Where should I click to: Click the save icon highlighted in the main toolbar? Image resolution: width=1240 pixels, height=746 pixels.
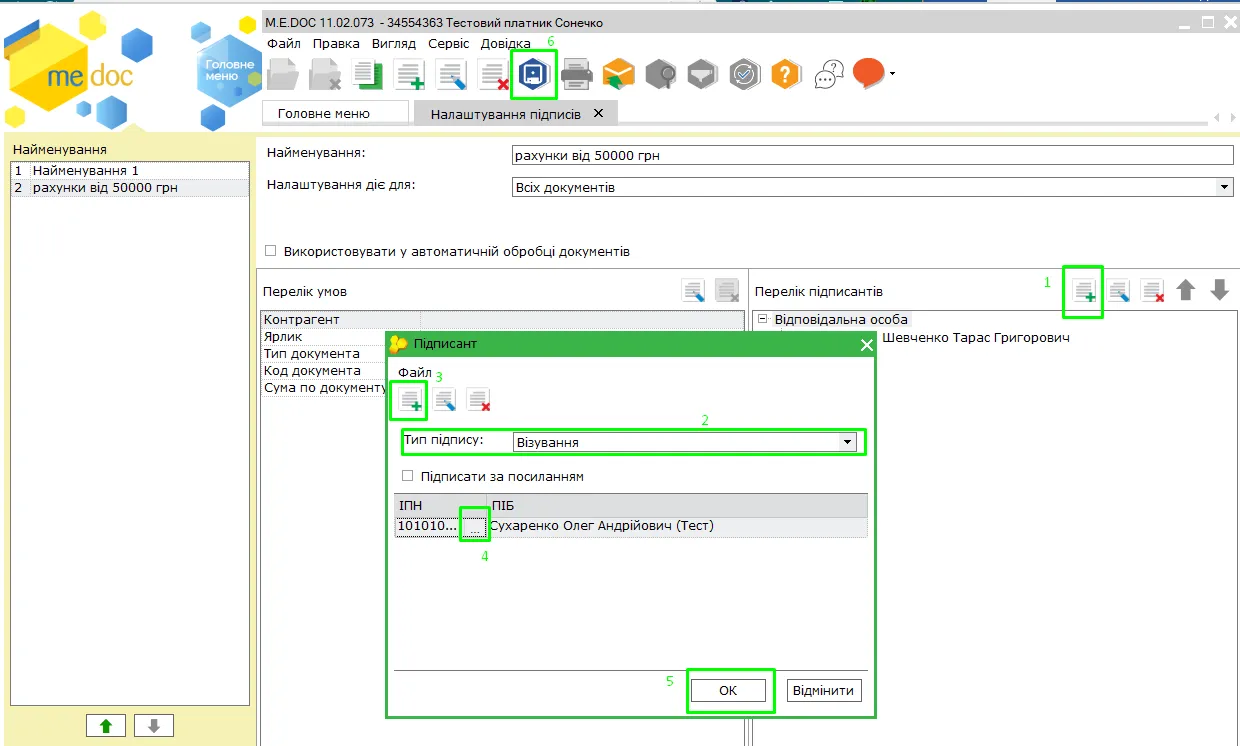click(x=534, y=75)
